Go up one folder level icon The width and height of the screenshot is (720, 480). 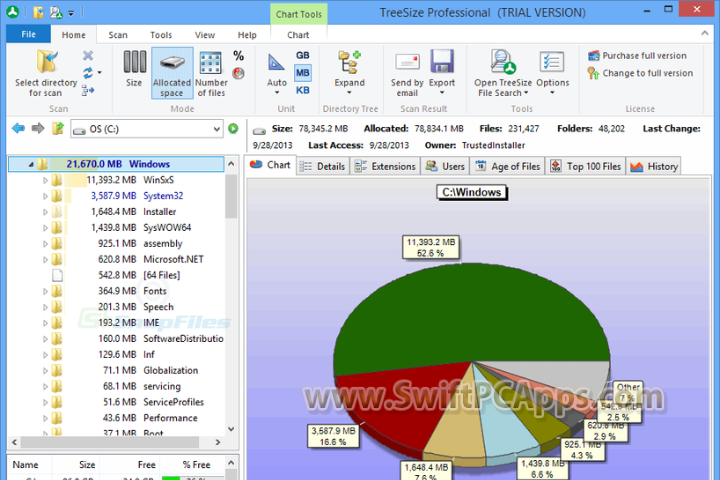[58, 128]
